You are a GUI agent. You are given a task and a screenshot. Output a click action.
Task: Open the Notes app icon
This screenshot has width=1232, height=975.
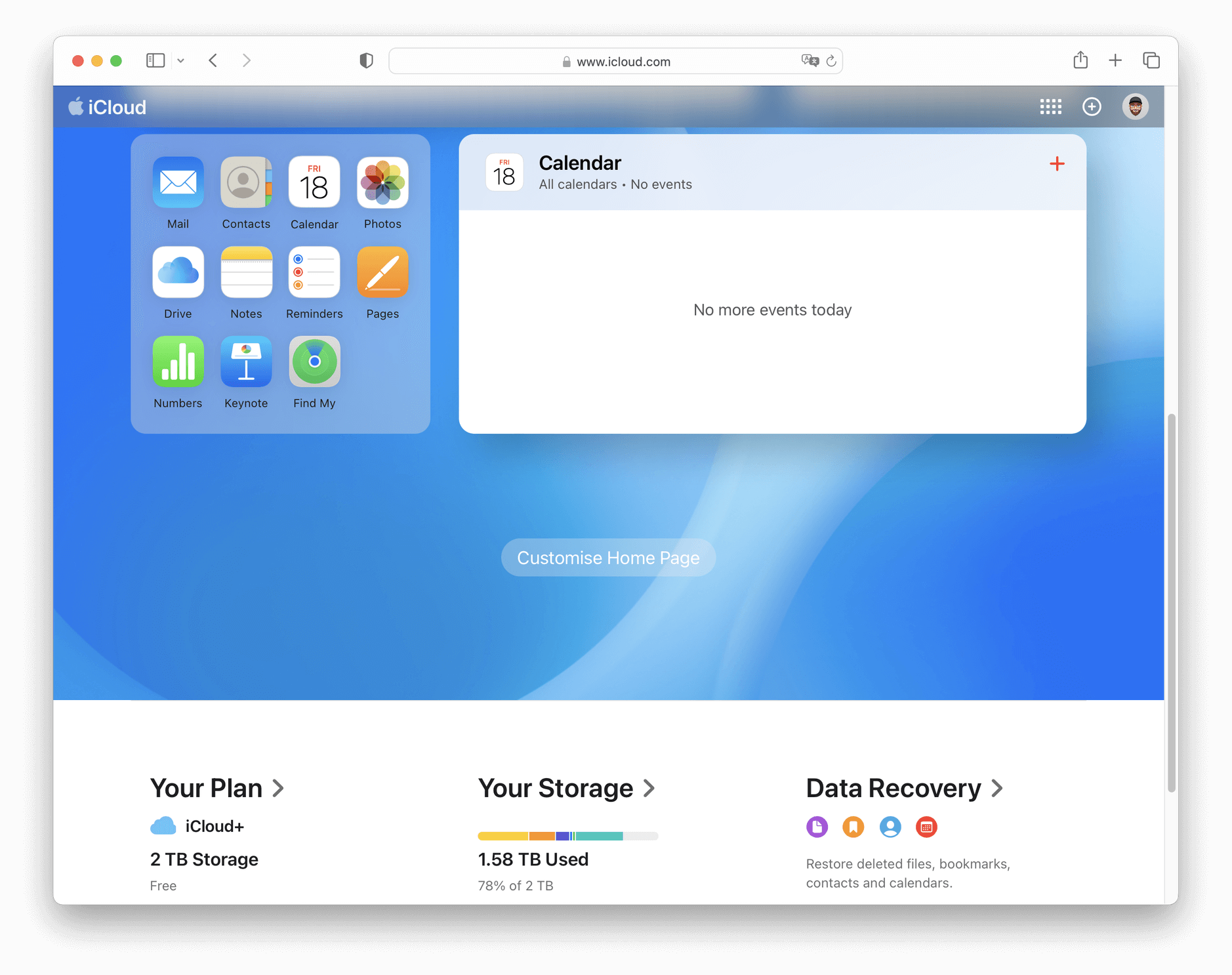tap(246, 272)
